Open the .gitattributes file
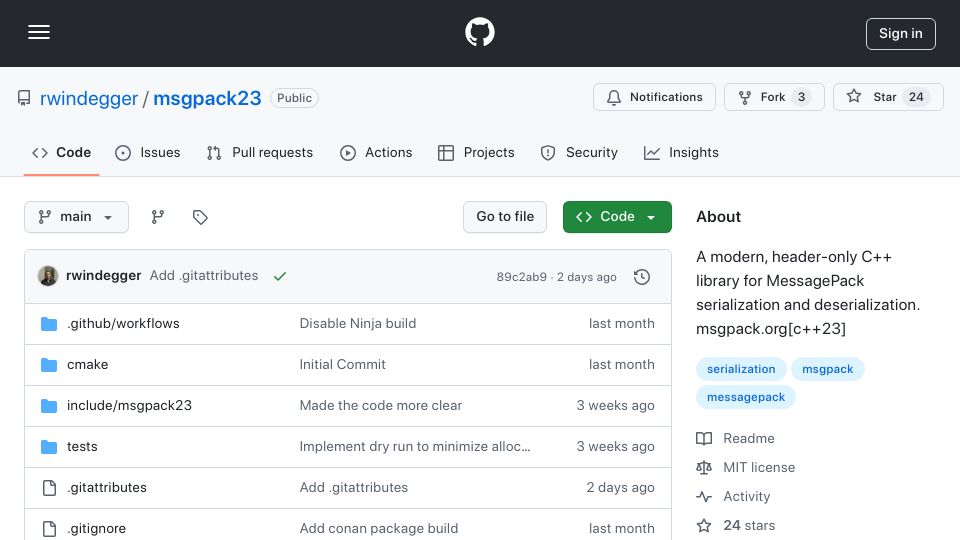This screenshot has height=540, width=960. (x=107, y=487)
